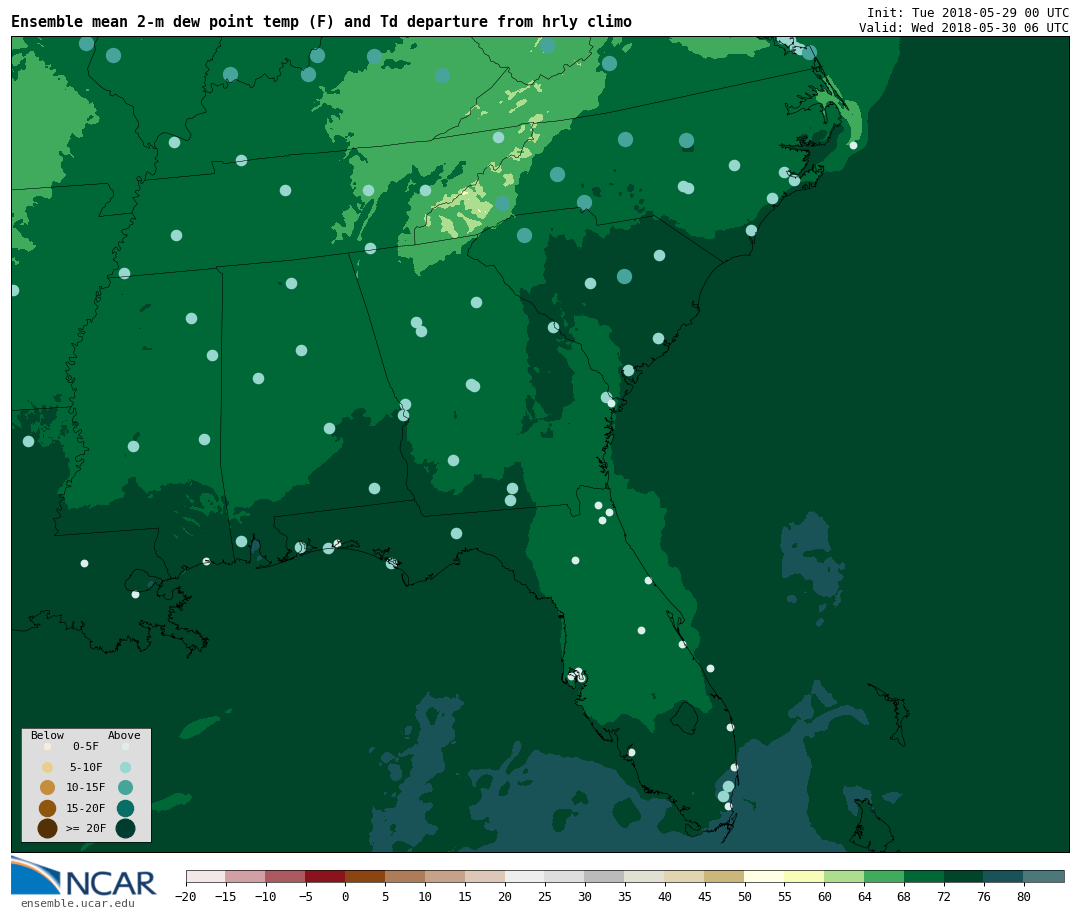Pick the brown 0 to 5 colorbar swatch
Viewport: 1080px width, 915px height.
[x=365, y=876]
